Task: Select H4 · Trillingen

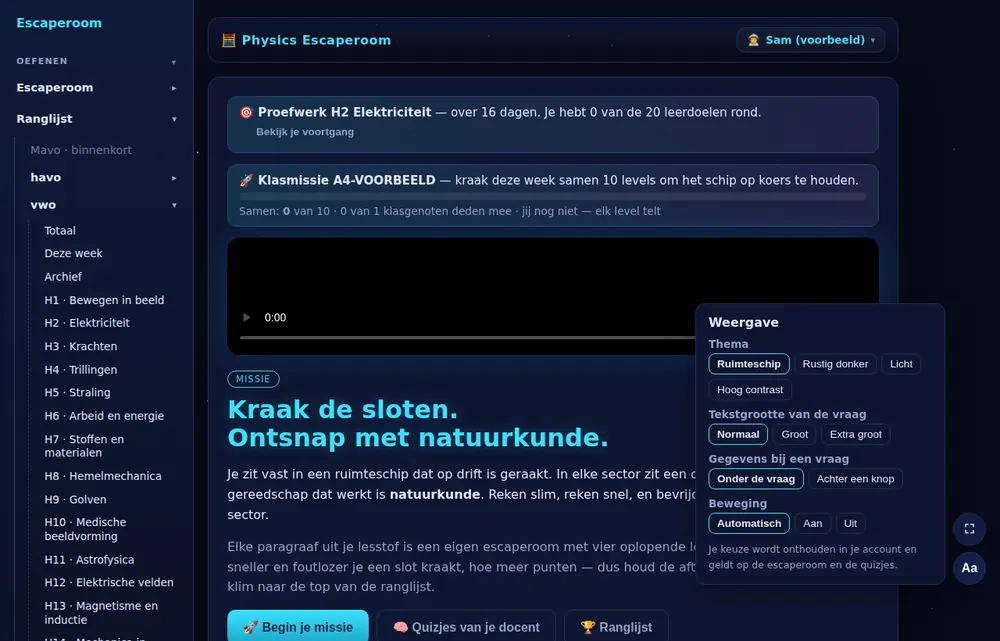Action: coord(80,370)
